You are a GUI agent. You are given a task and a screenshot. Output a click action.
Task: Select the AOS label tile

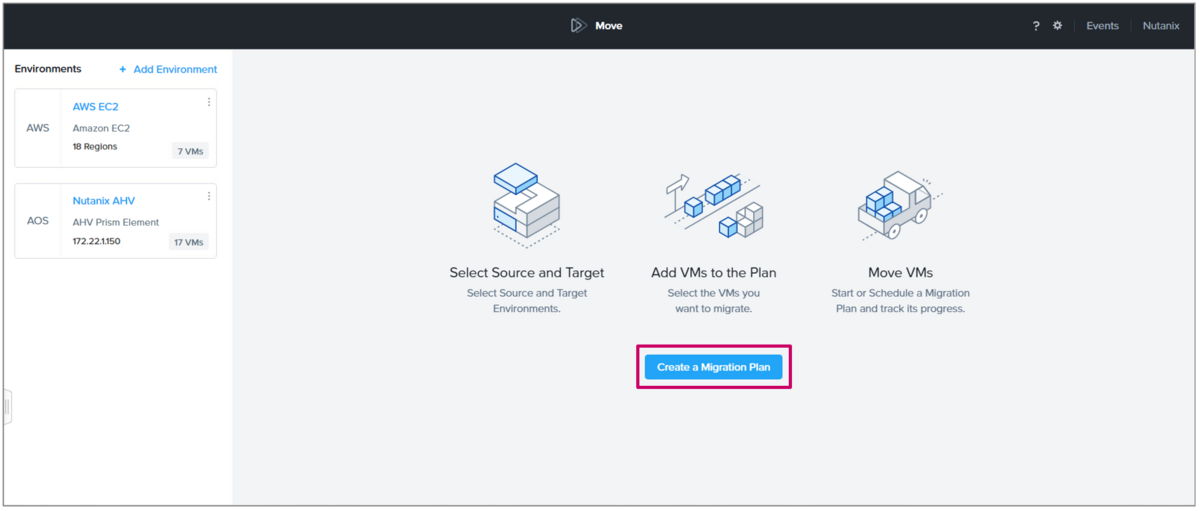pos(38,221)
